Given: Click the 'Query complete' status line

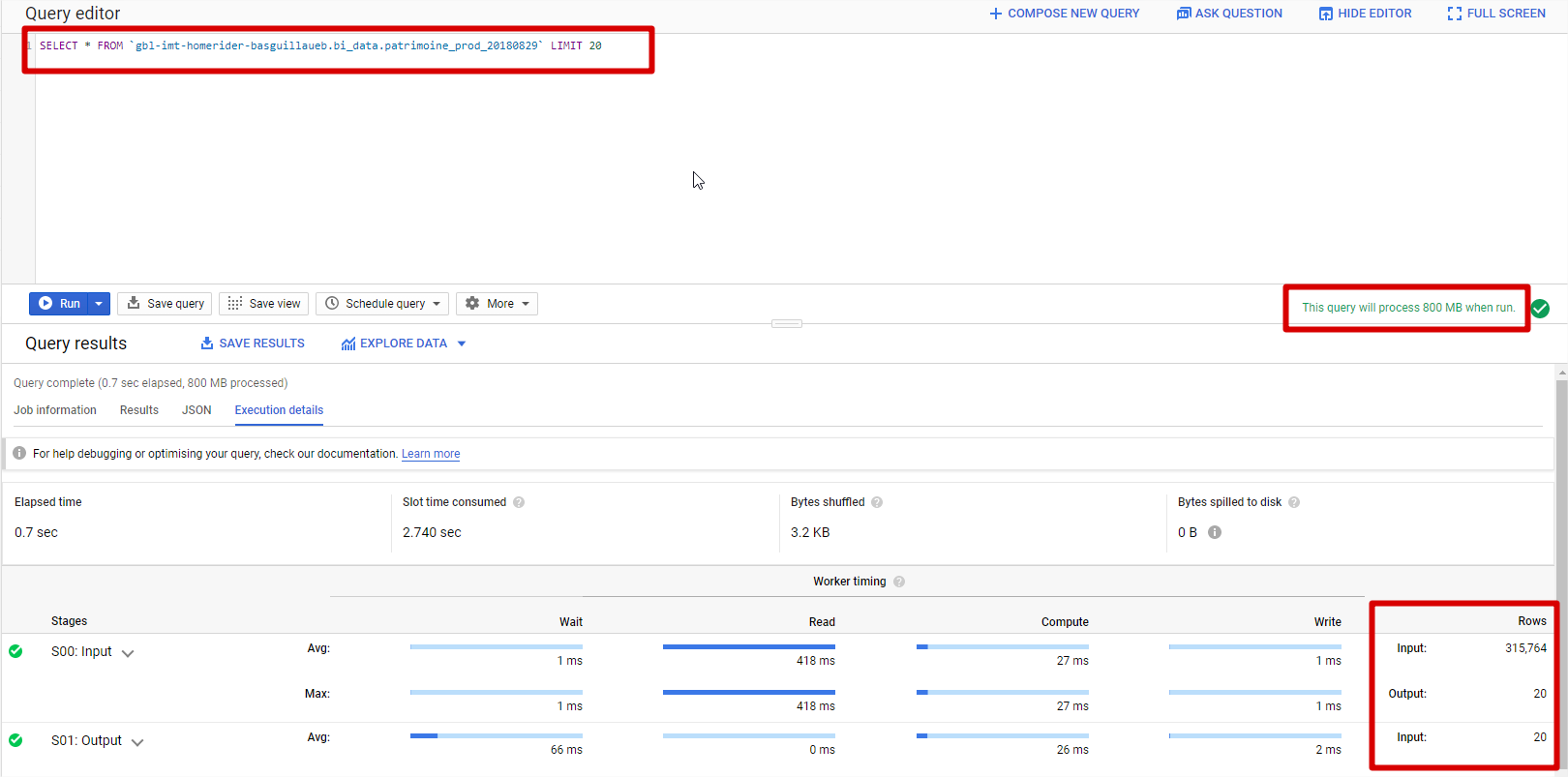Looking at the screenshot, I should pos(151,383).
